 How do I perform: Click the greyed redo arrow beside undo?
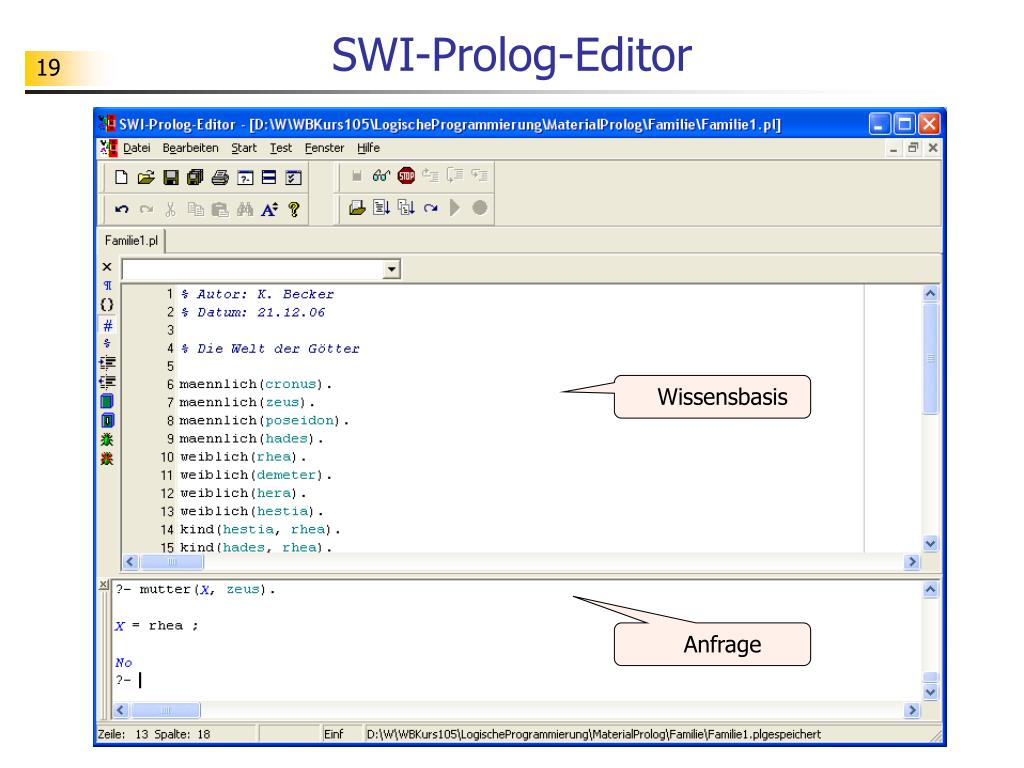(146, 209)
